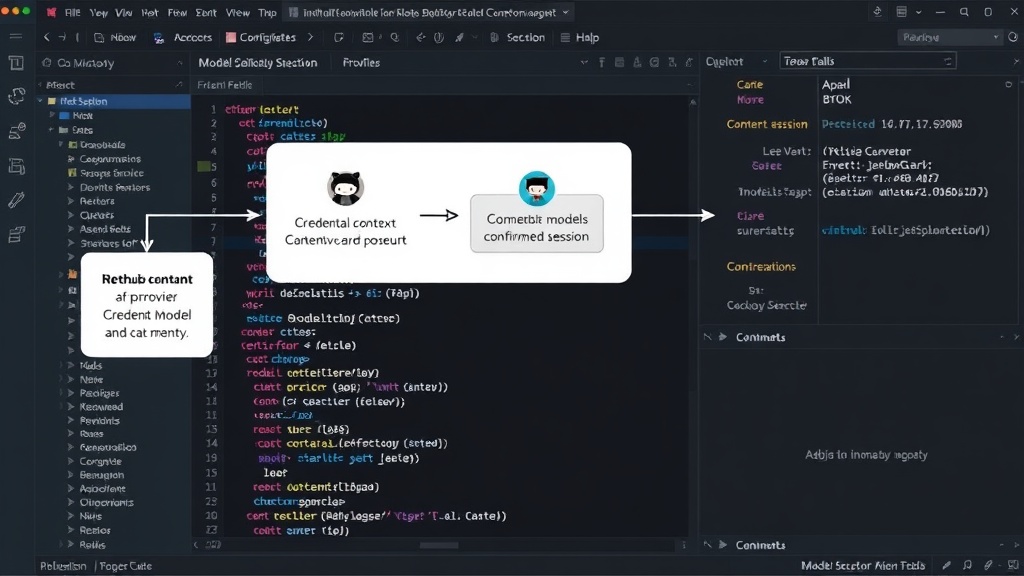Click the Comerblt models confirmed session box
The image size is (1024, 576).
[537, 223]
